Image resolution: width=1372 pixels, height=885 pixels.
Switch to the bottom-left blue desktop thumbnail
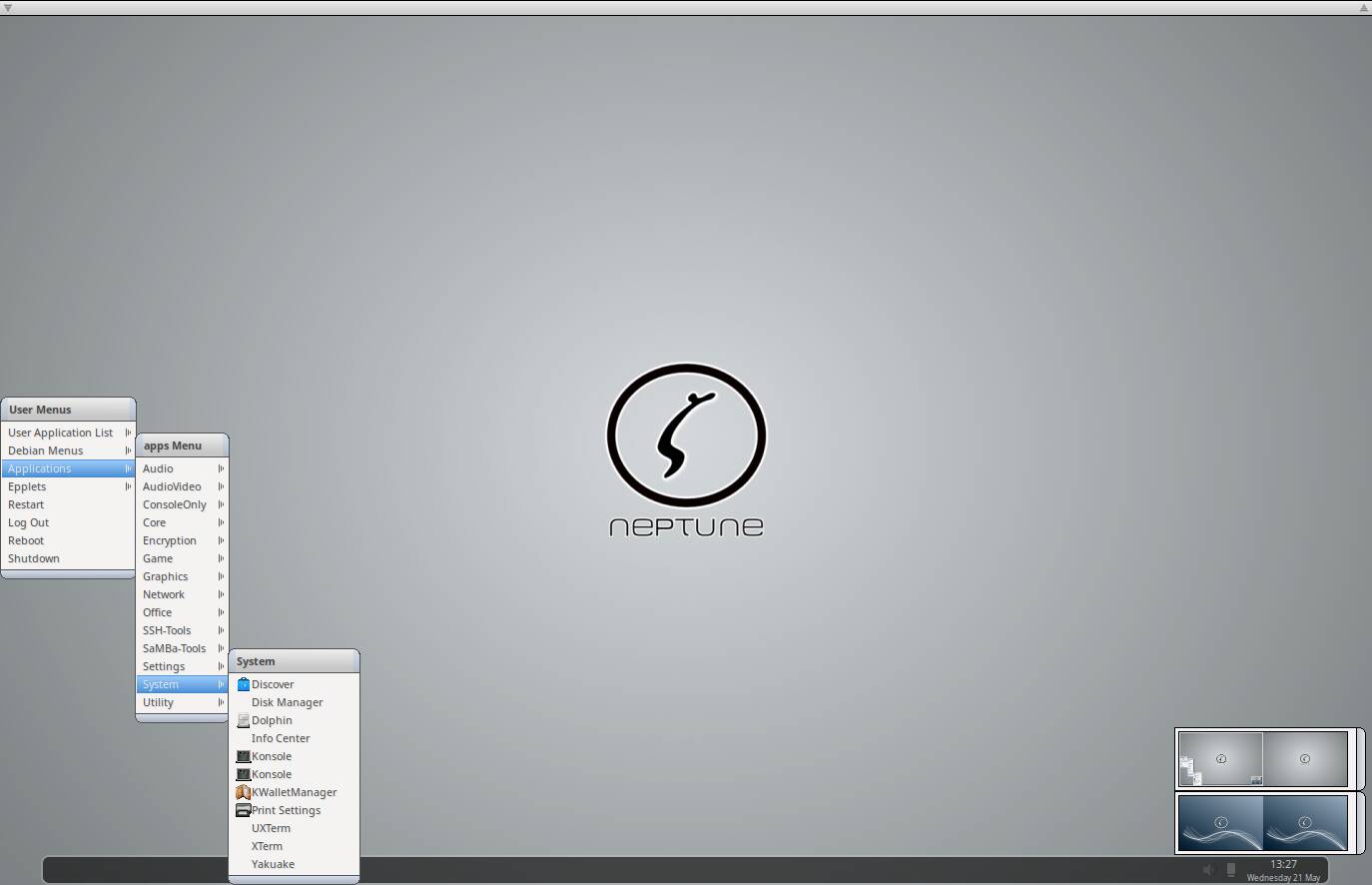tap(1220, 823)
